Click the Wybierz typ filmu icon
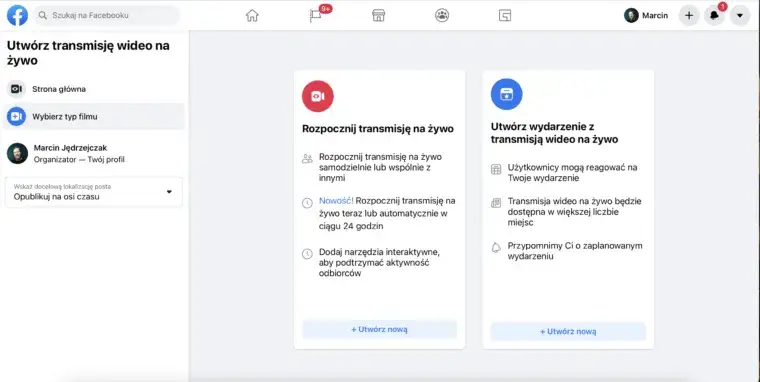This screenshot has height=382, width=760. pos(16,116)
